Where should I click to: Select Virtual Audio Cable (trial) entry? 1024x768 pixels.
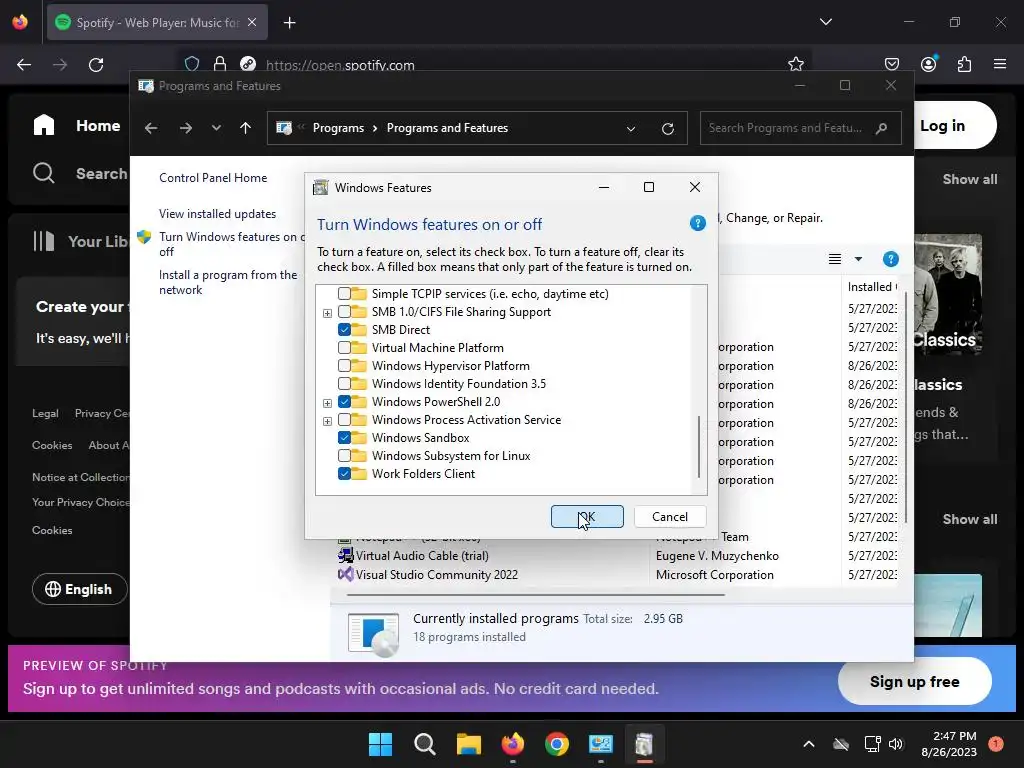(422, 556)
